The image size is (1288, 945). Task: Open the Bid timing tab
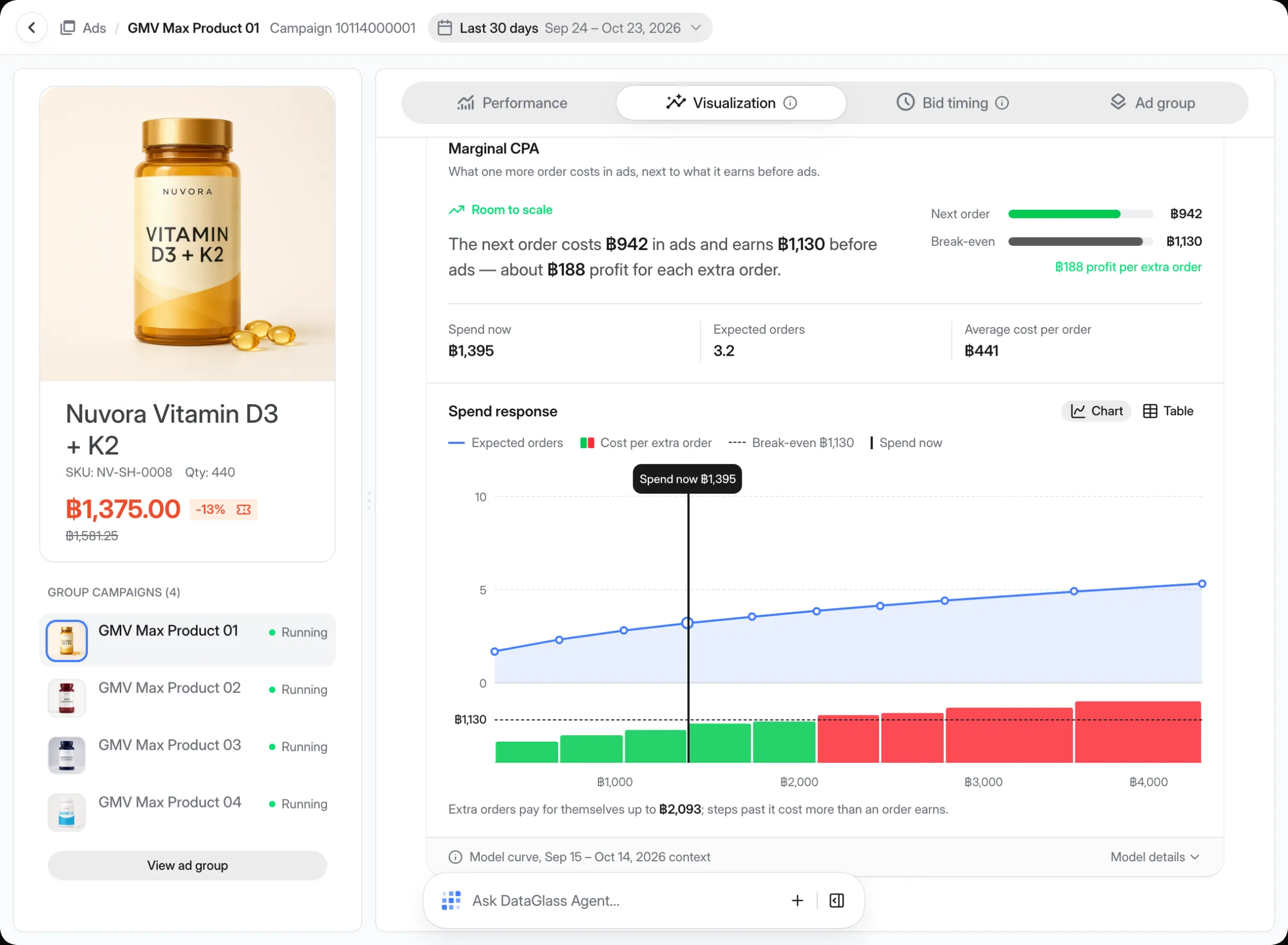tap(952, 103)
